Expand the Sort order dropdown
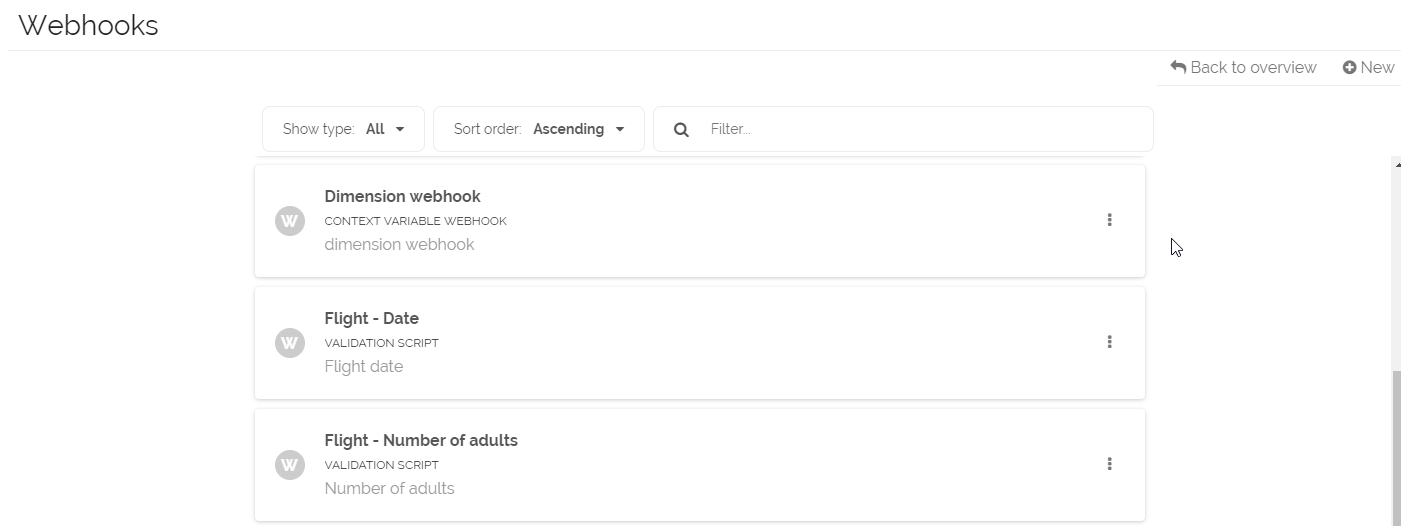Screen dimensions: 1401x526 [x=538, y=129]
